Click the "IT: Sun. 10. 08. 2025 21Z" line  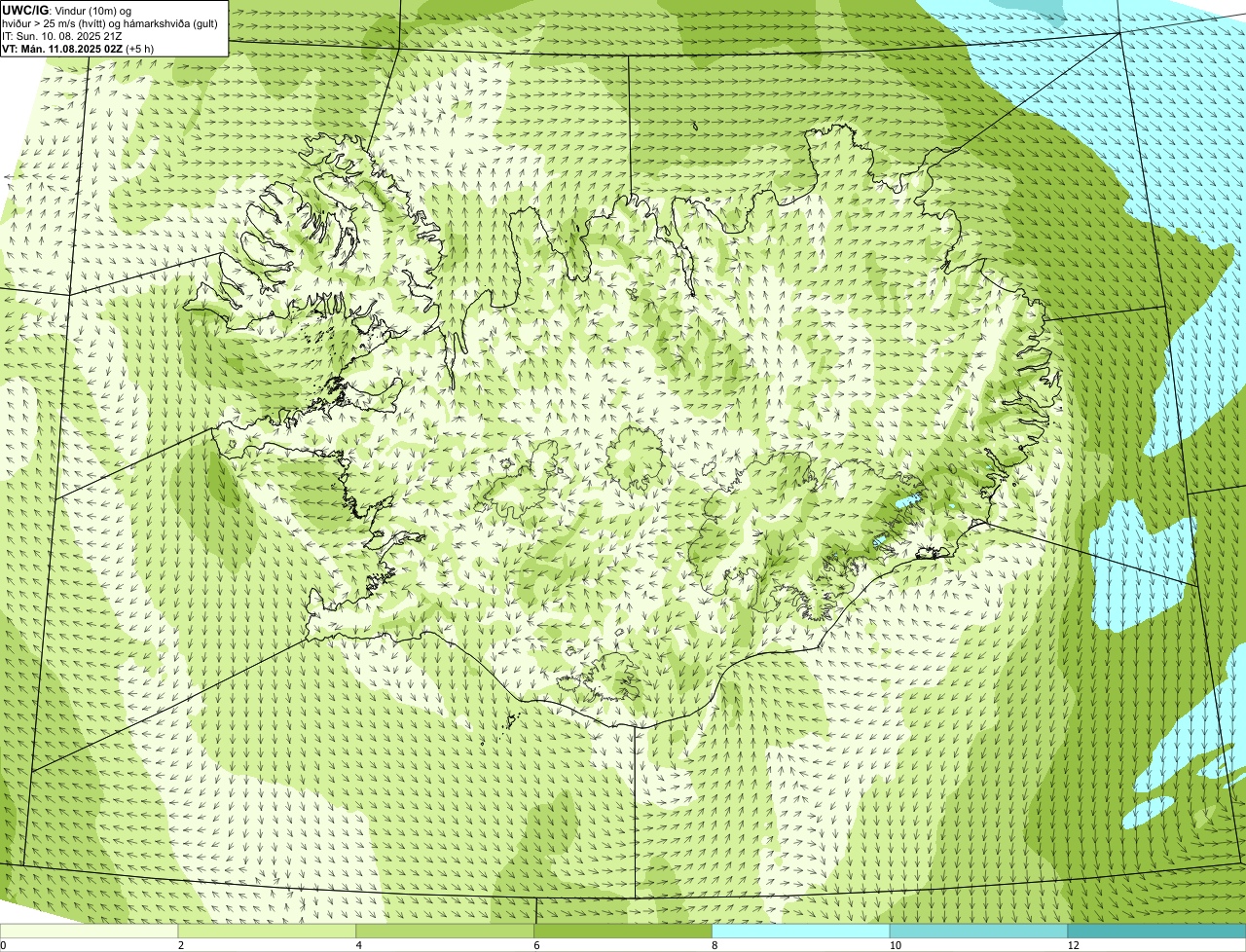(x=62, y=36)
